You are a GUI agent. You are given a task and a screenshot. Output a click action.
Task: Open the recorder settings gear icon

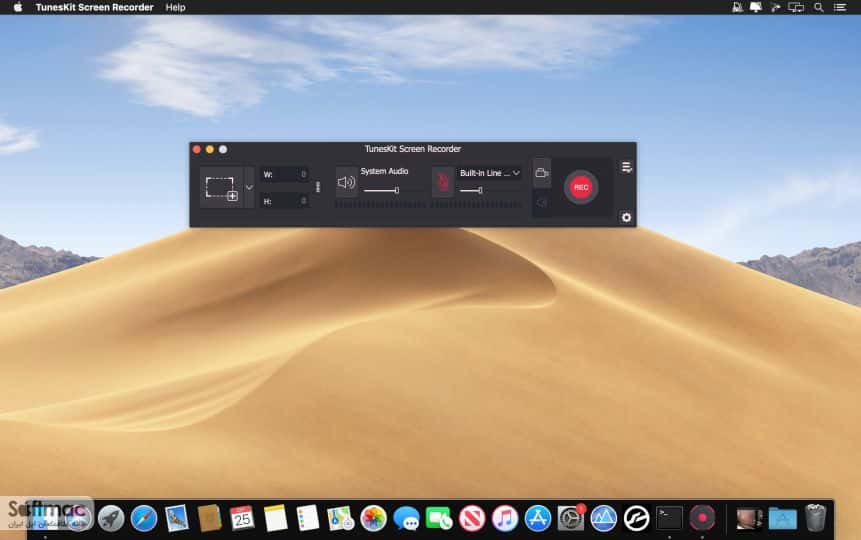(626, 218)
